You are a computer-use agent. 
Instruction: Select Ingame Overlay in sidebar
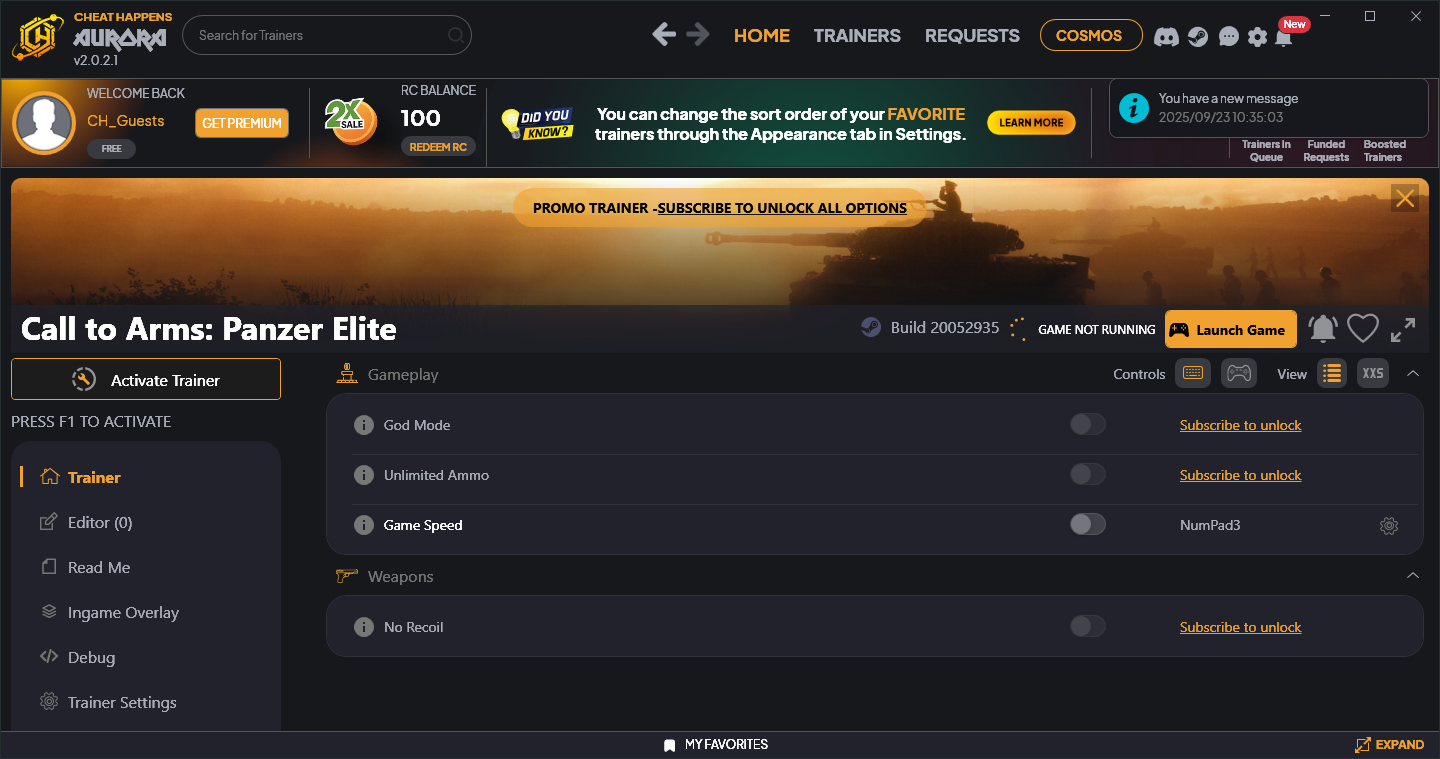123,612
